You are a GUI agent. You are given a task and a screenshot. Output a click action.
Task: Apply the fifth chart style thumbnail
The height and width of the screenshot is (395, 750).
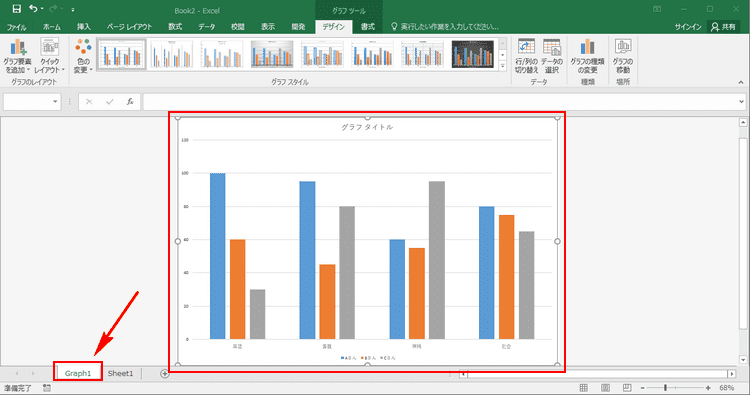[x=322, y=55]
